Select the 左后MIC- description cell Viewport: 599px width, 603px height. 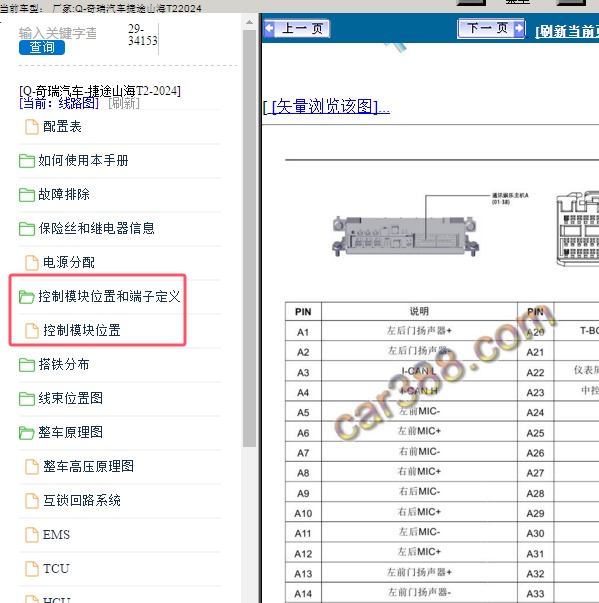[x=419, y=532]
